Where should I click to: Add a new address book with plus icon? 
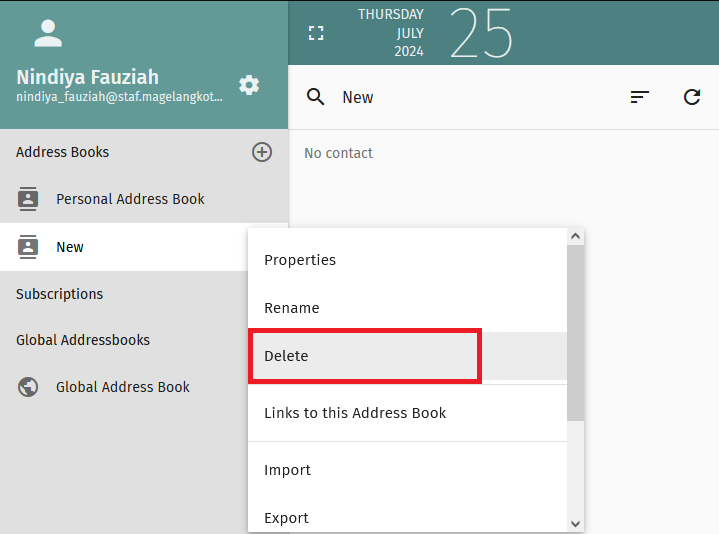pos(262,152)
